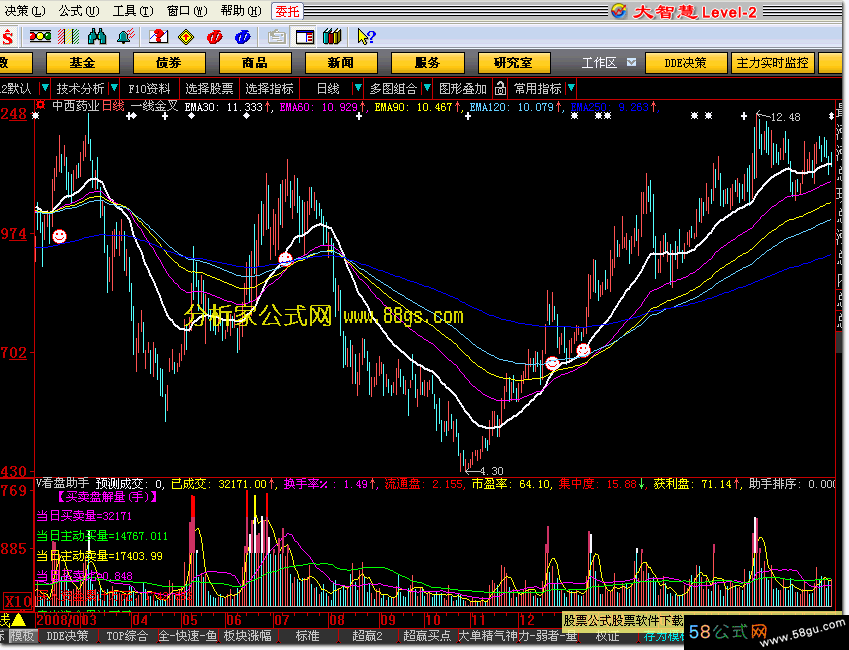The width and height of the screenshot is (849, 650).
Task: Toggle the window layout panel icon
Action: 305,37
